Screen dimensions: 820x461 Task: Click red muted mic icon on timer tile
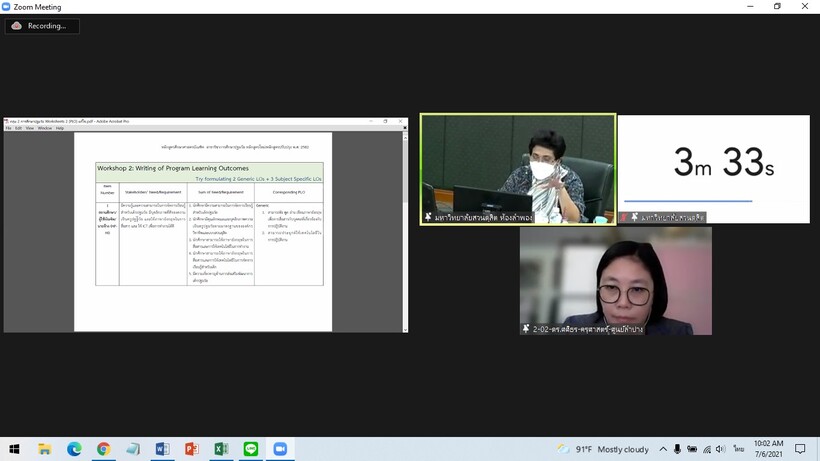point(624,217)
